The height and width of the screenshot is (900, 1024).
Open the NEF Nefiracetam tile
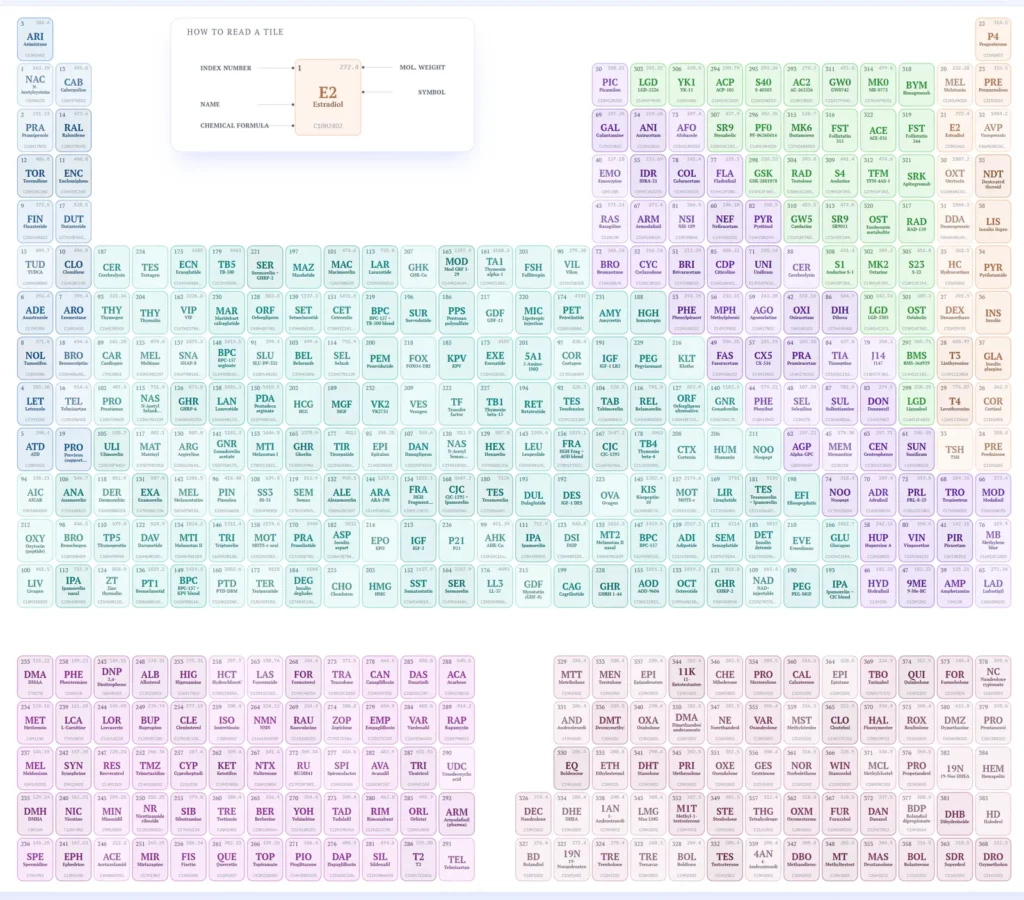pyautogui.click(x=725, y=221)
